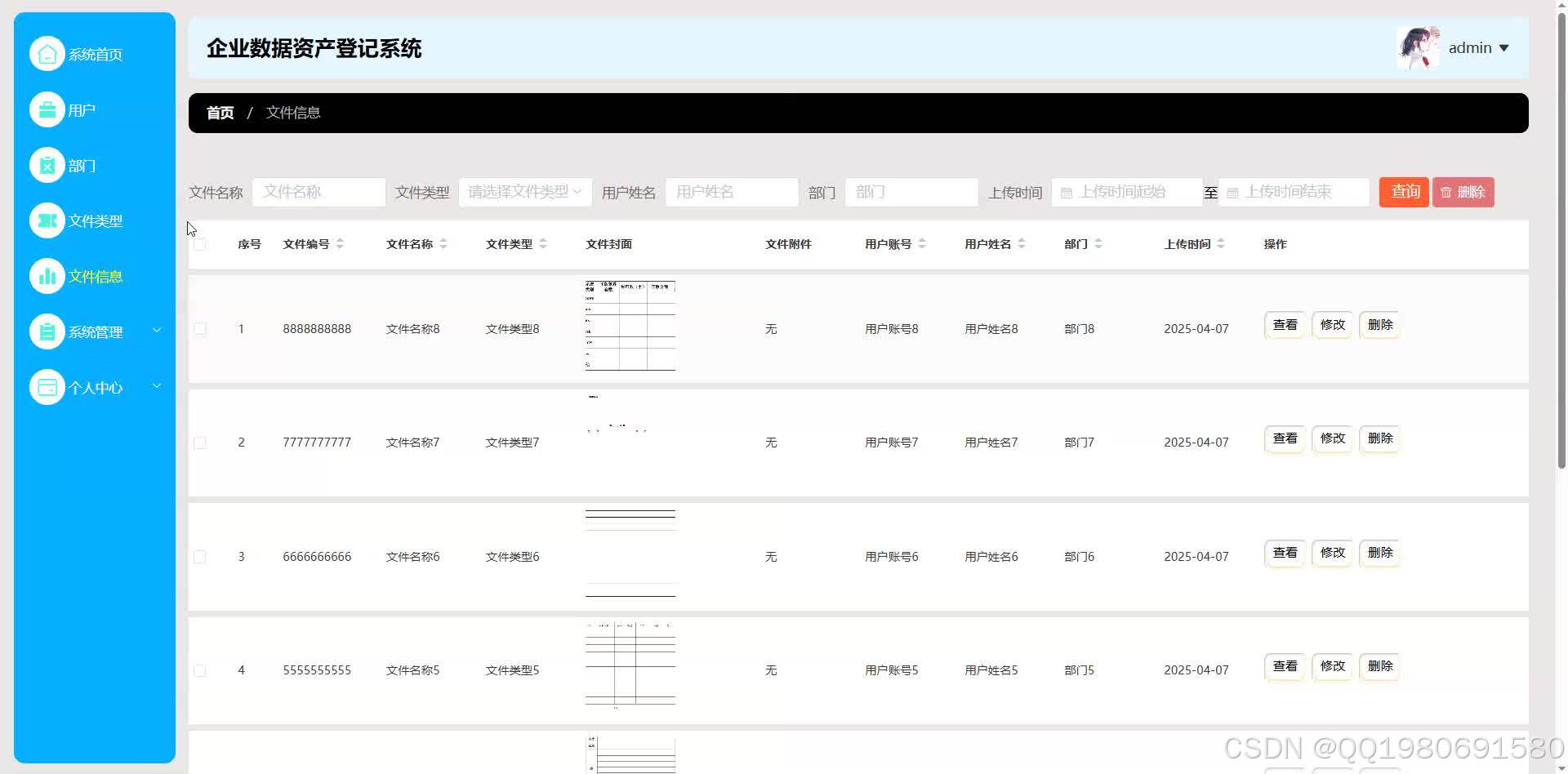This screenshot has height=774, width=1568.
Task: Expand the 系统管理 menu chevron
Action: tap(157, 330)
